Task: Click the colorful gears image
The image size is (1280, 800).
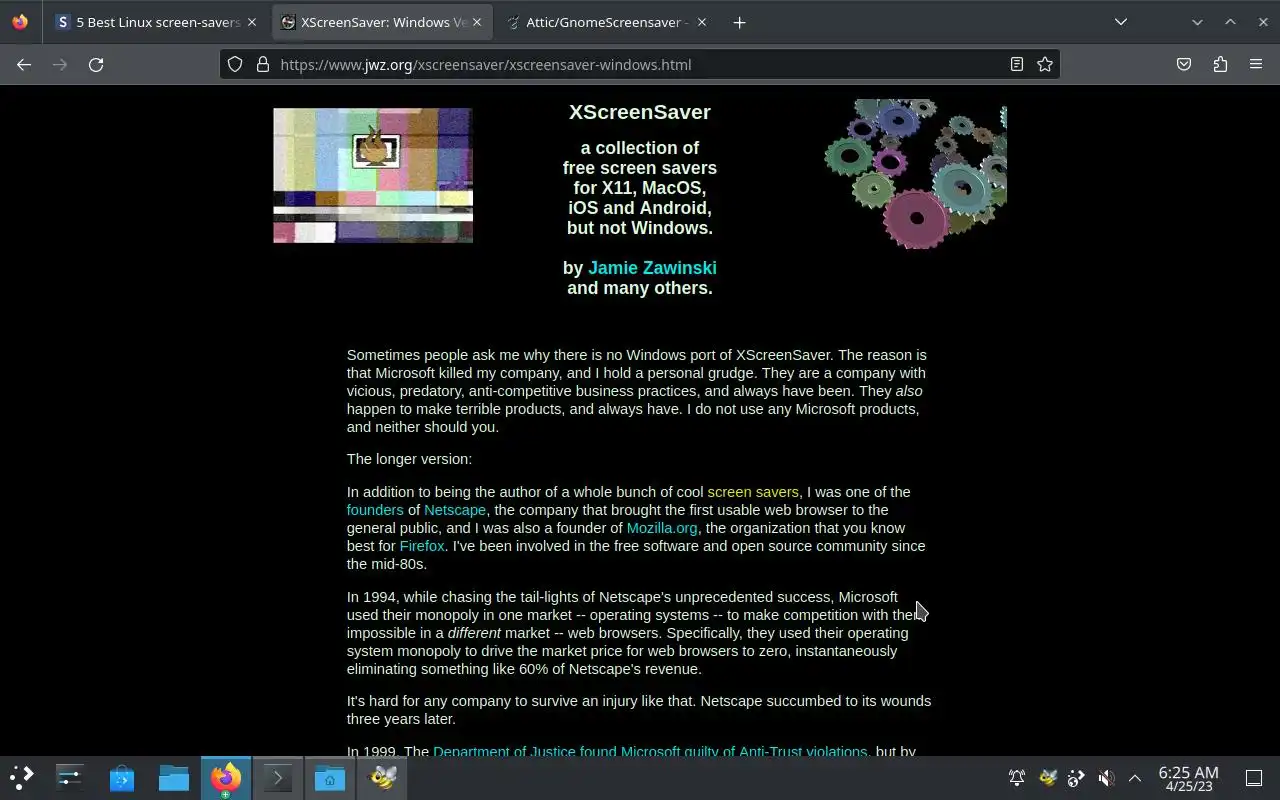Action: (x=915, y=173)
